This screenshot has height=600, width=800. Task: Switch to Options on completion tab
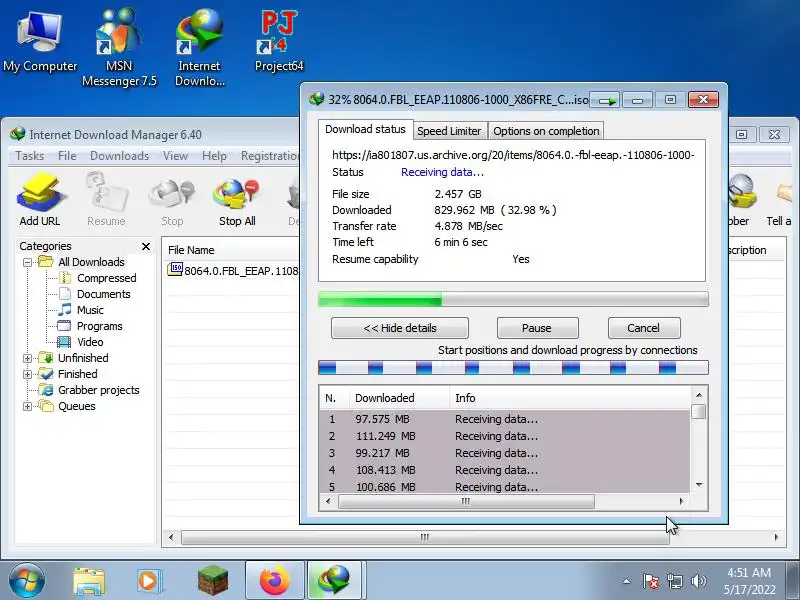tap(546, 131)
